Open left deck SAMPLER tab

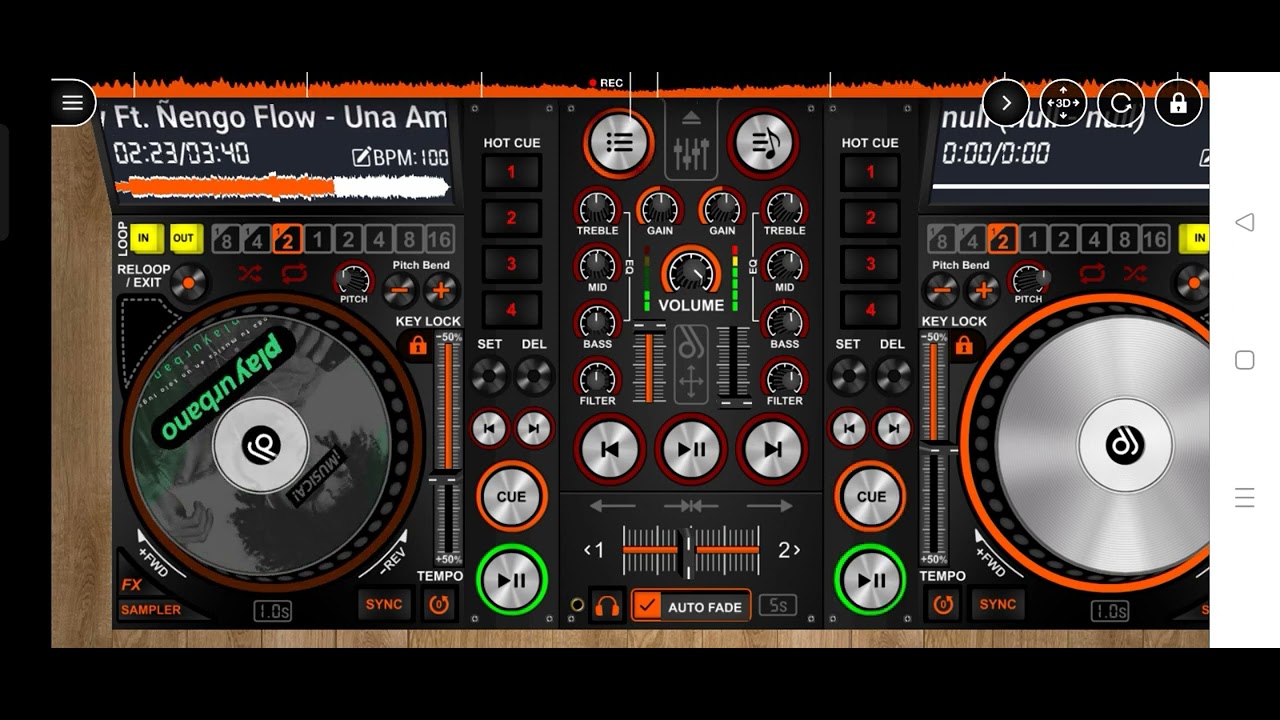[x=151, y=610]
